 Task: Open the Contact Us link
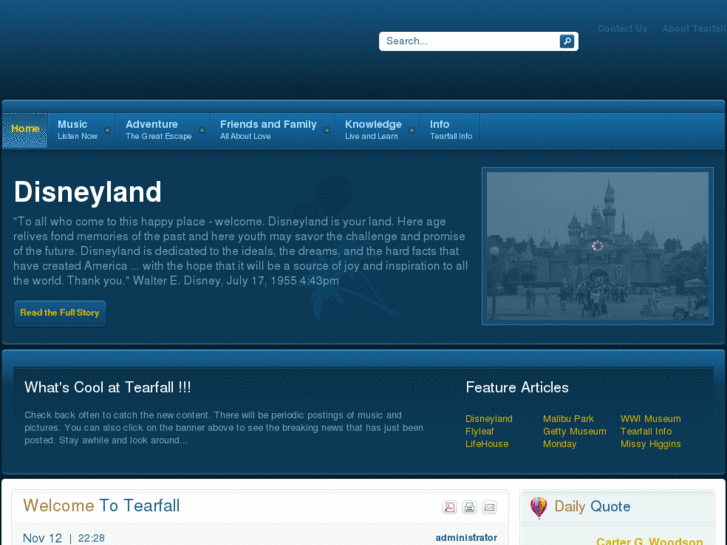[622, 28]
